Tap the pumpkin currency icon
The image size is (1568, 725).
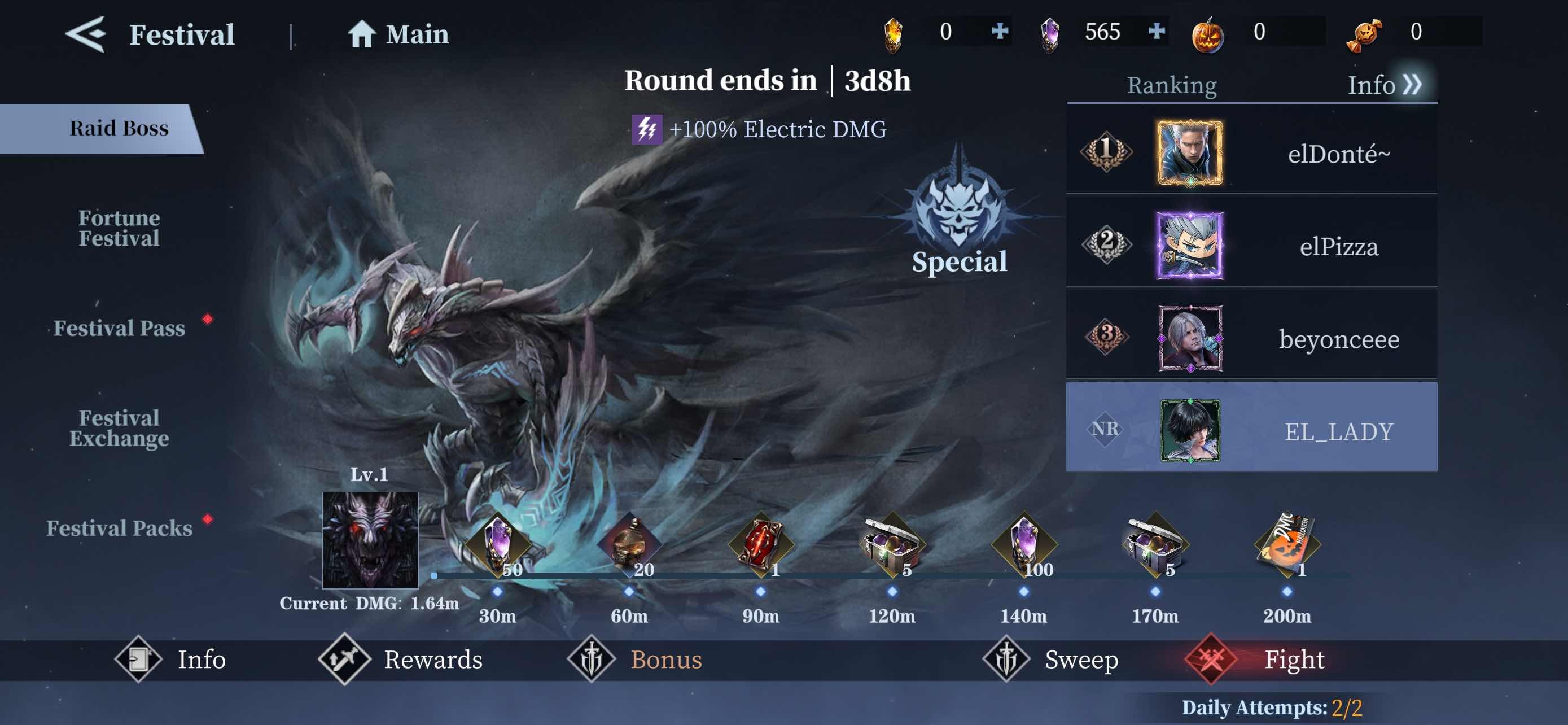1208,34
